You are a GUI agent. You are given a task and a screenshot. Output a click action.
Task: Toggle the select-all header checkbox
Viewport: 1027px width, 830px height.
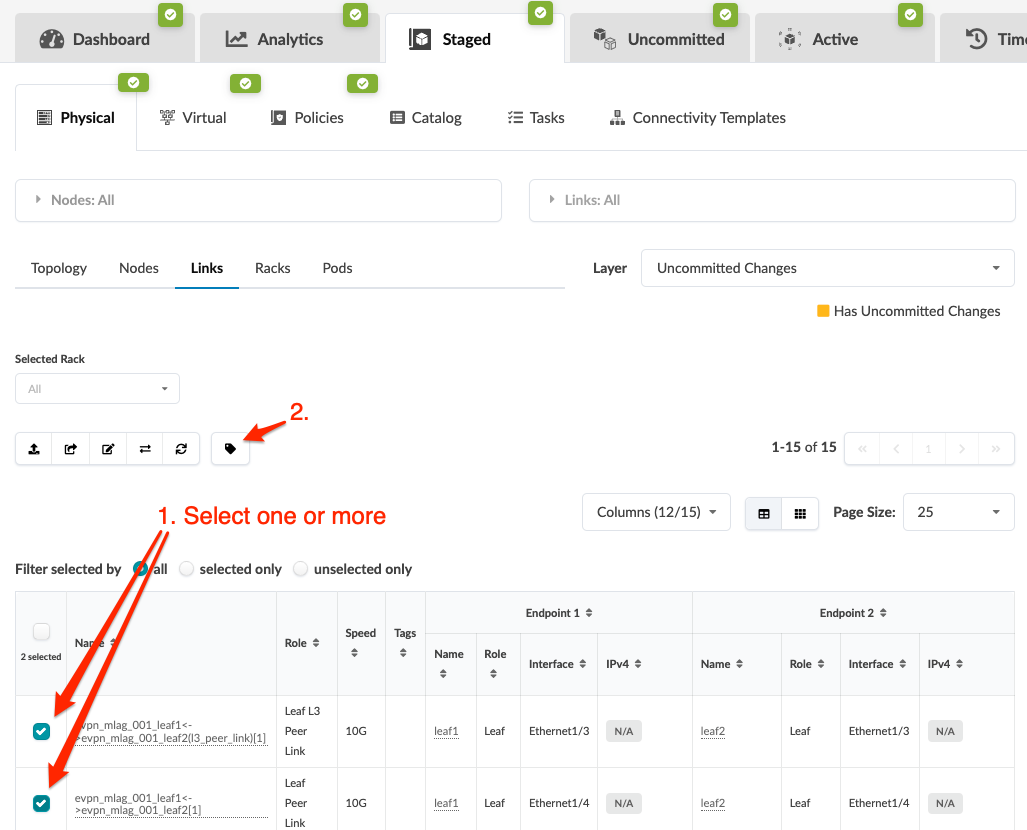coord(41,632)
